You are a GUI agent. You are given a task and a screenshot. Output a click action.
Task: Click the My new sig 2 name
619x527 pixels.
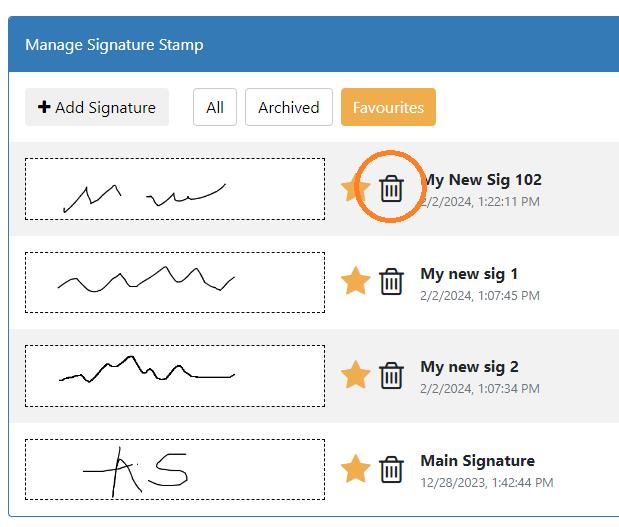(x=469, y=367)
